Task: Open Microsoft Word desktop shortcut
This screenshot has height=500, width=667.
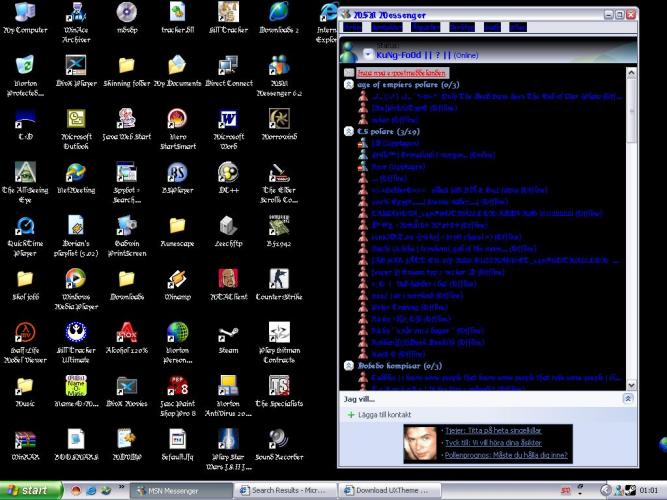Action: pyautogui.click(x=227, y=122)
